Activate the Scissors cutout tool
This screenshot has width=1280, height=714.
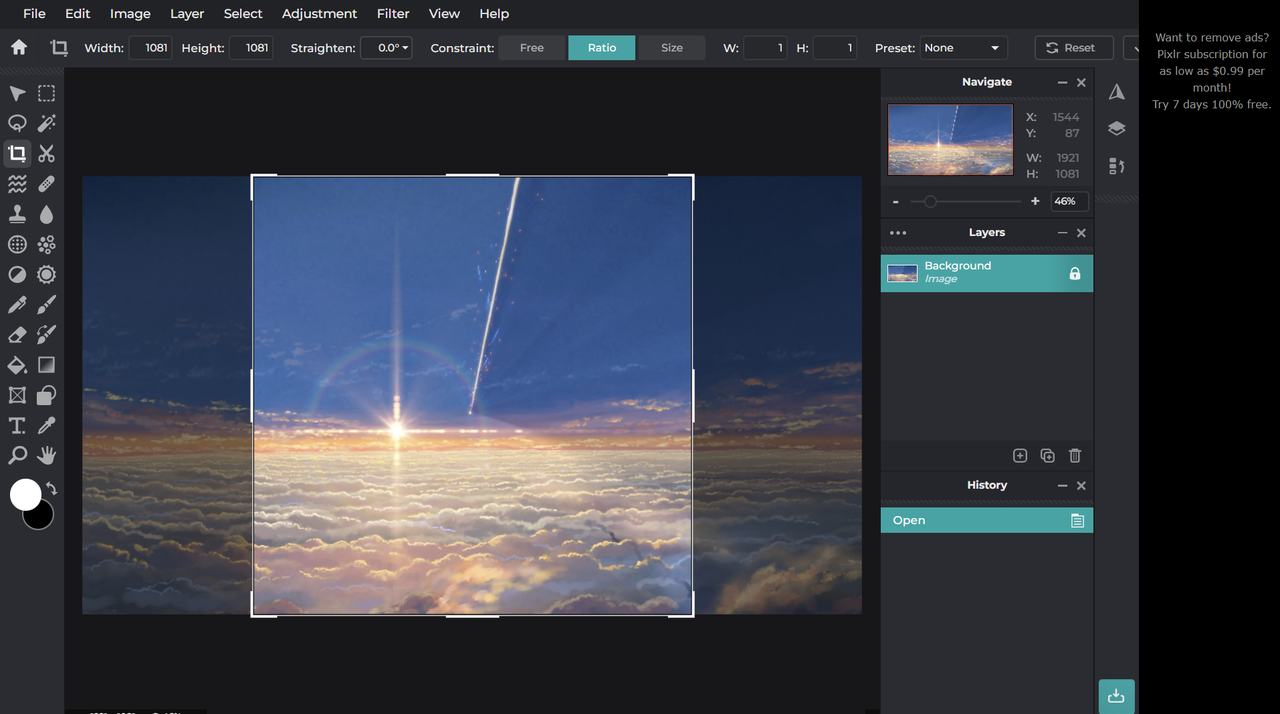coord(46,154)
